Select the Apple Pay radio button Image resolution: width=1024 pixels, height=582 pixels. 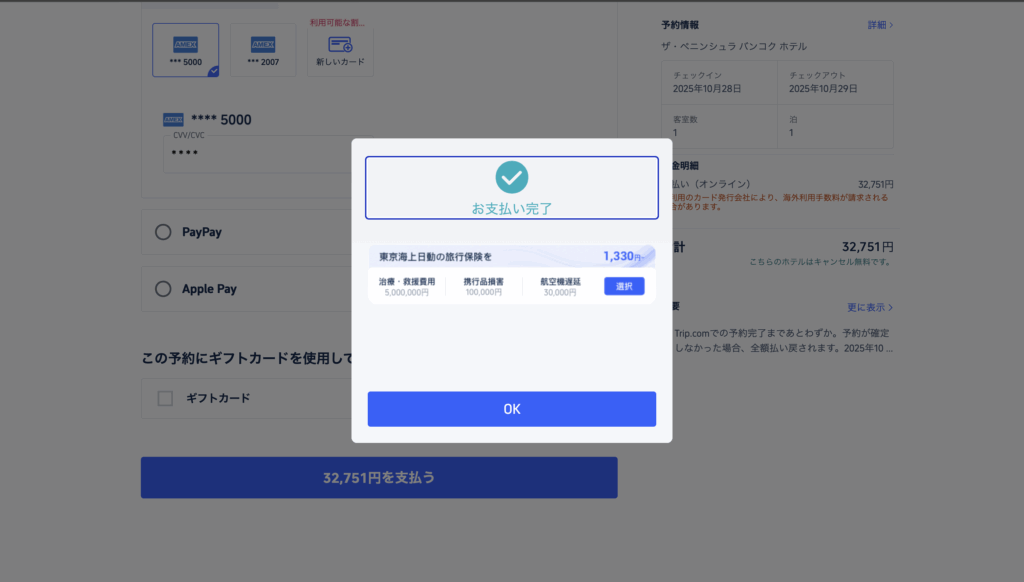click(163, 289)
